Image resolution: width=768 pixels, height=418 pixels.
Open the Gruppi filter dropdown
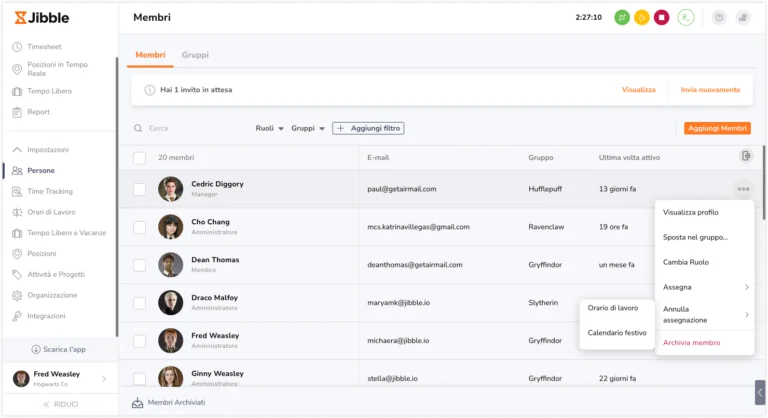click(x=308, y=128)
